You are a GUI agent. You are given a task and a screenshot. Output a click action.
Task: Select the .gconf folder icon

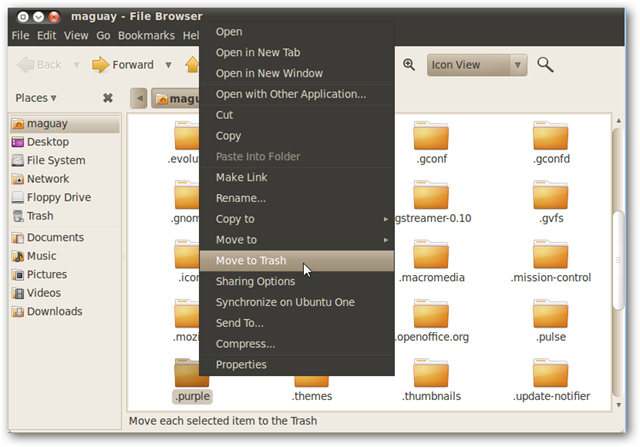click(x=431, y=136)
